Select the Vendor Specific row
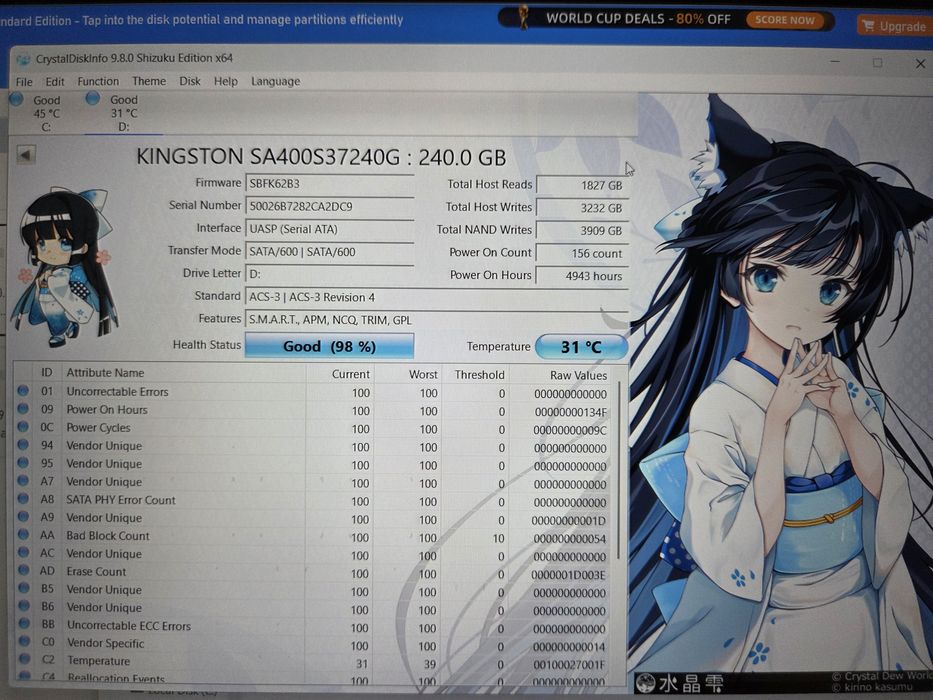 314,645
